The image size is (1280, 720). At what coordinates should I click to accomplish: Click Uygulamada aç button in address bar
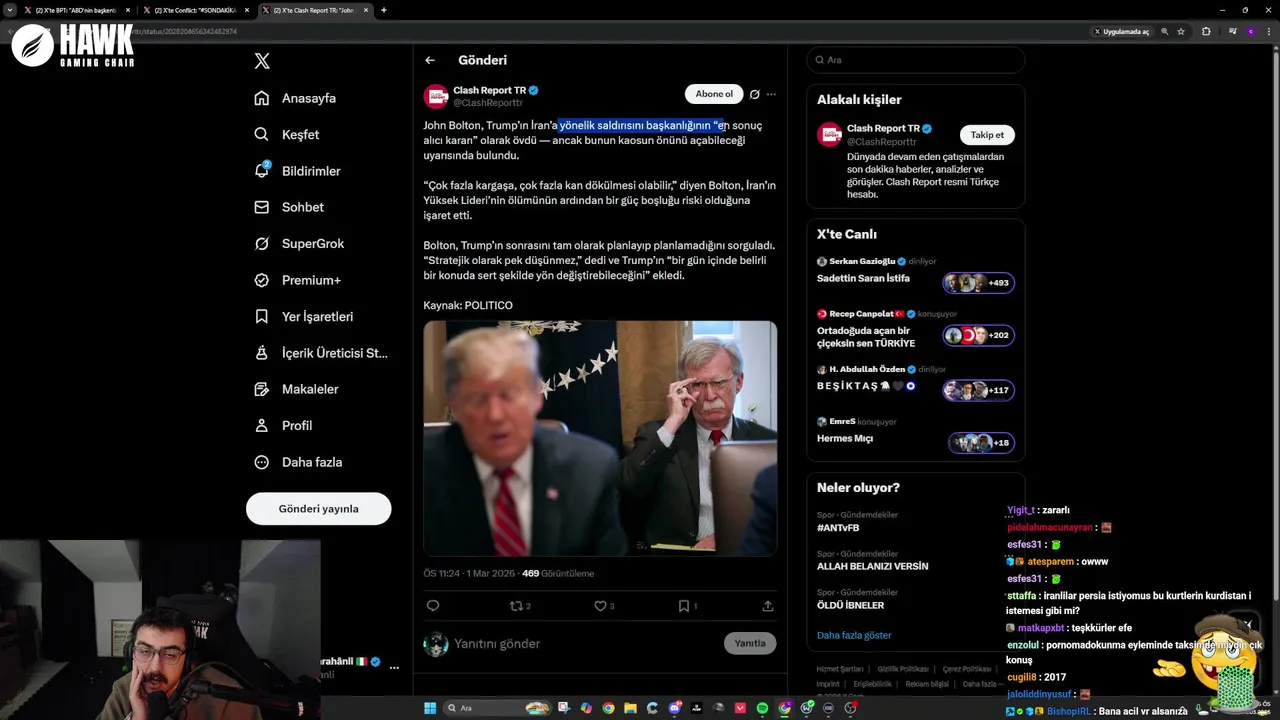tap(1121, 31)
